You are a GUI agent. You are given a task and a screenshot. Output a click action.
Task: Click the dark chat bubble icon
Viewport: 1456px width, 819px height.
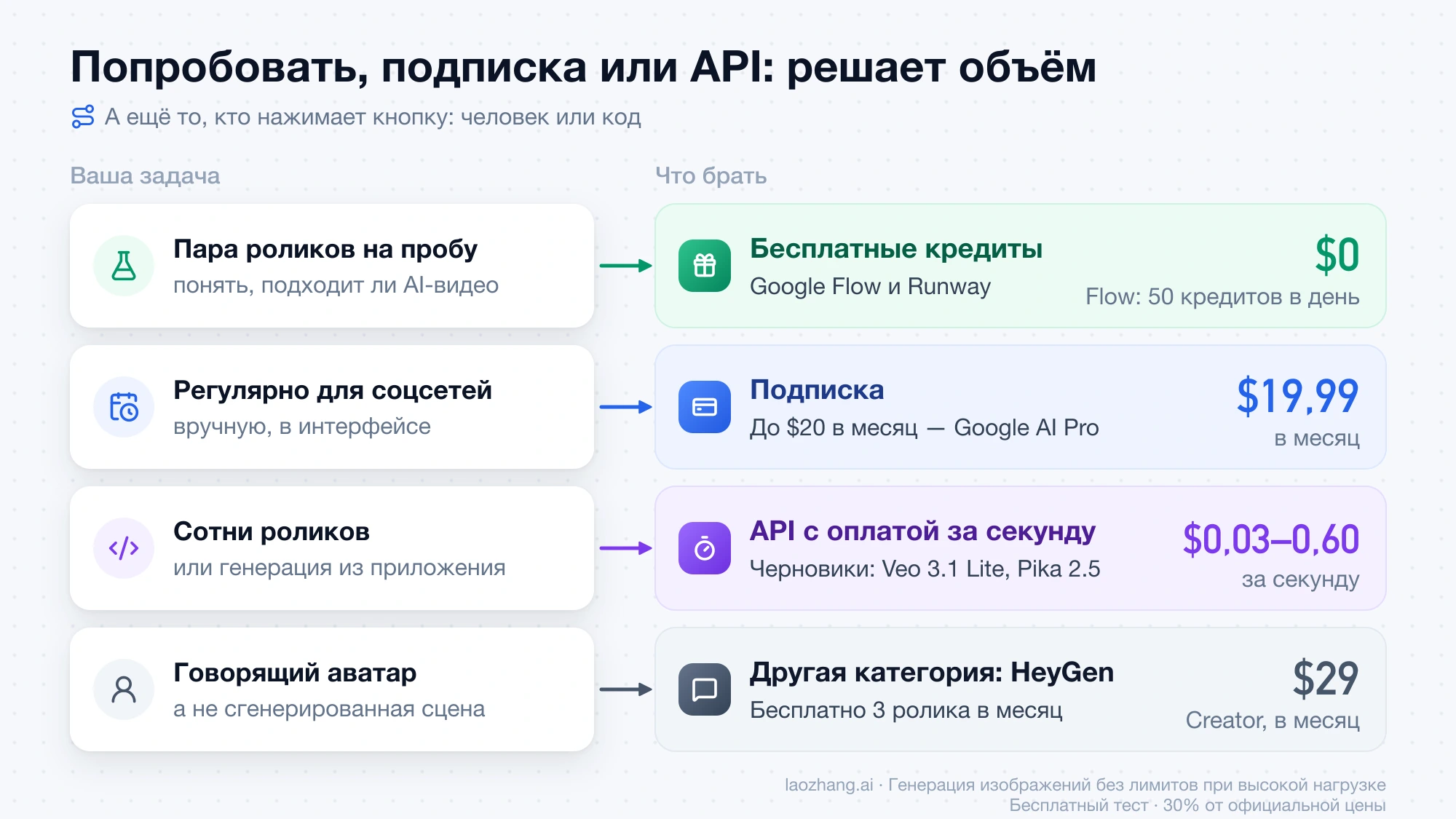[x=705, y=689]
